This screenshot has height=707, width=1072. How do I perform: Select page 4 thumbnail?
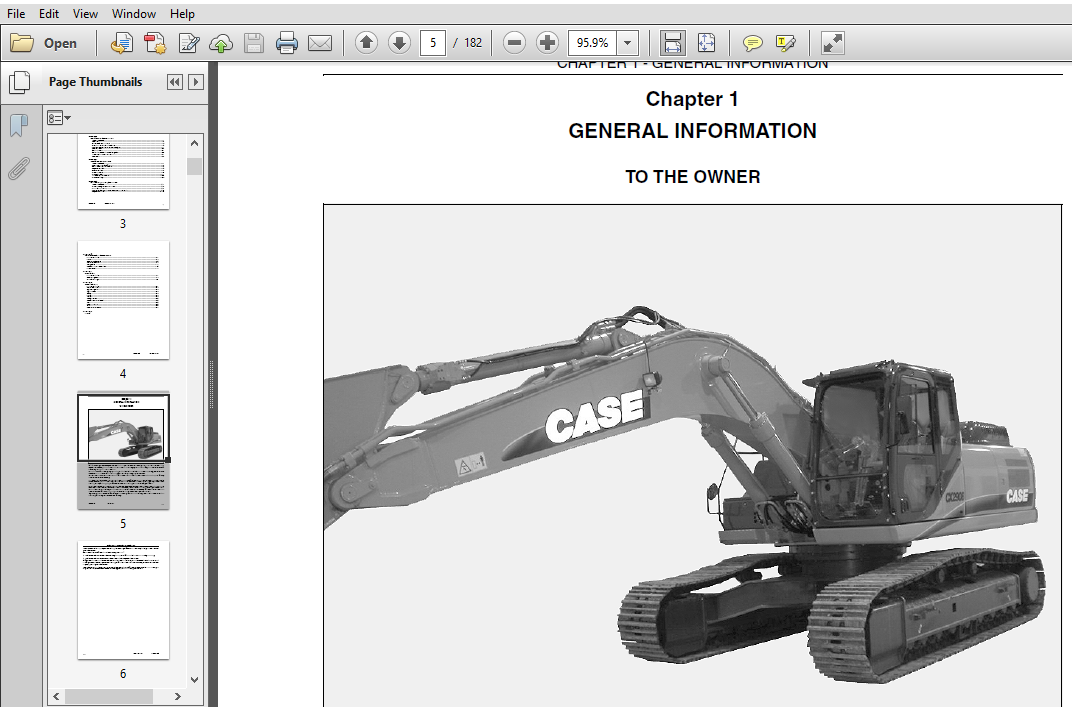[x=123, y=300]
